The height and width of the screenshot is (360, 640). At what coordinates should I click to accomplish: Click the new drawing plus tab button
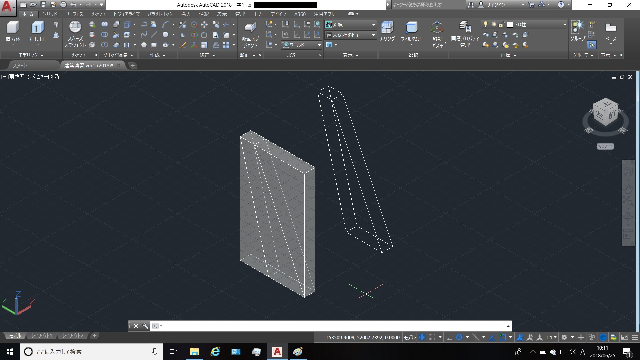pos(132,65)
